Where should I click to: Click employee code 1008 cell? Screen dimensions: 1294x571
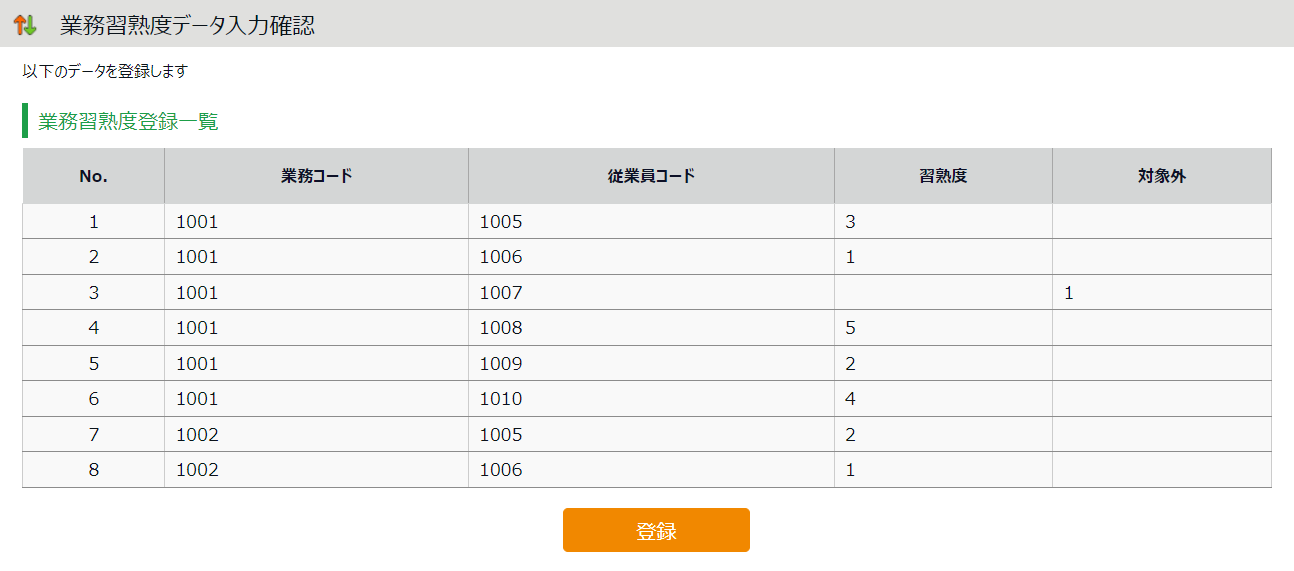(x=501, y=328)
